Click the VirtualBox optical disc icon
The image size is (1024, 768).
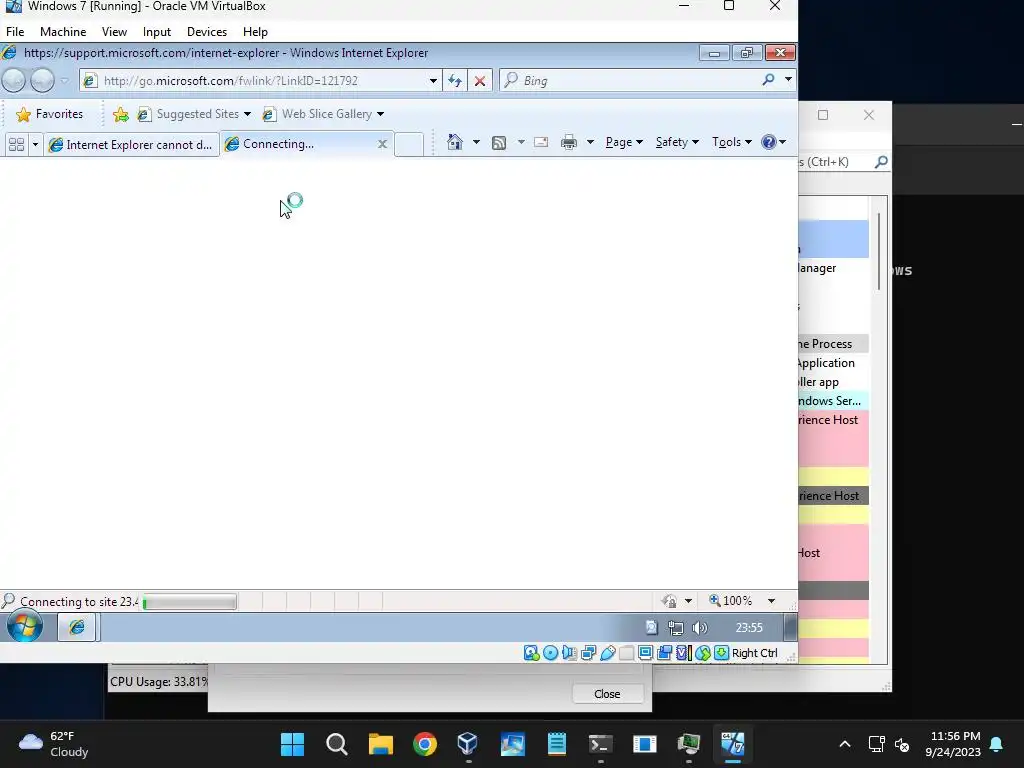point(551,653)
